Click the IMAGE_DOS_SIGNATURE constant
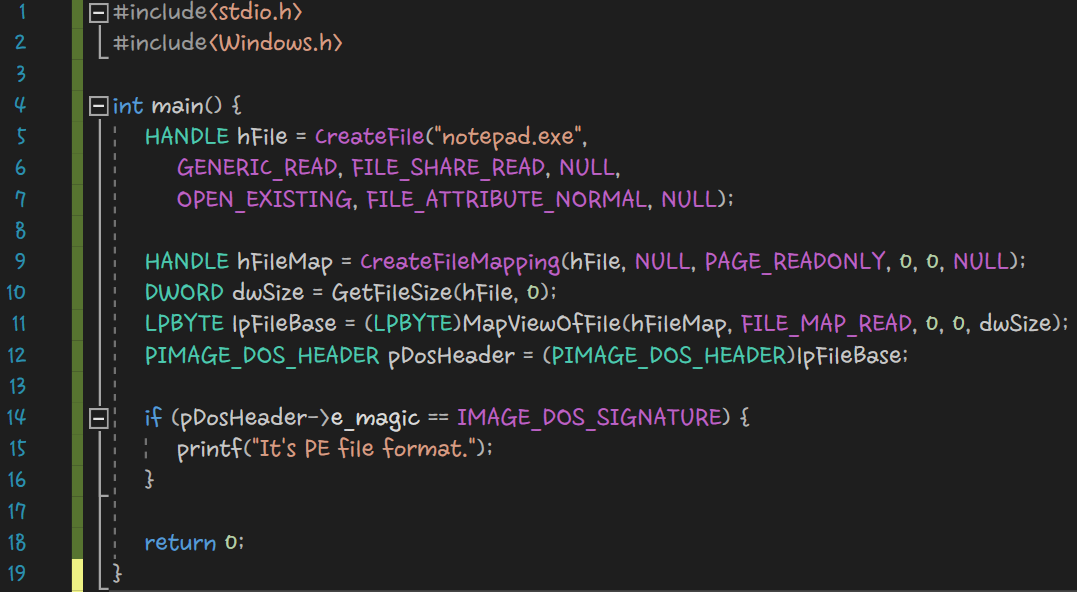Image resolution: width=1077 pixels, height=592 pixels. 590,418
